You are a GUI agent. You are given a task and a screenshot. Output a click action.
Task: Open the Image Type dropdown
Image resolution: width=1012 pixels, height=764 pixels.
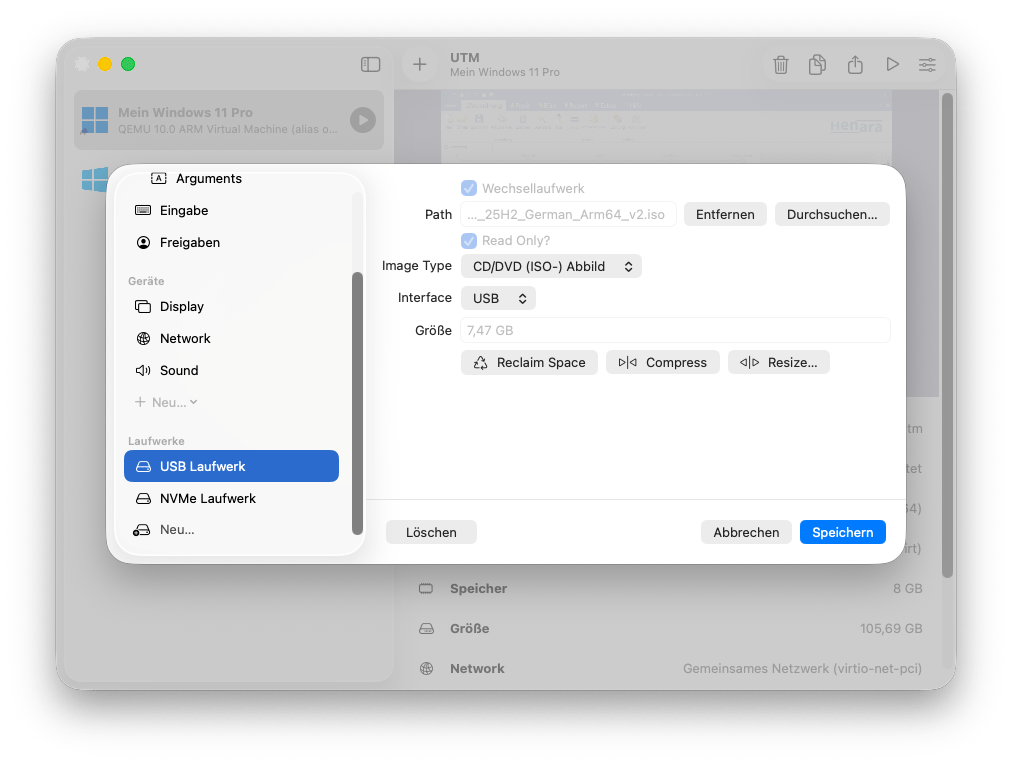click(x=550, y=267)
